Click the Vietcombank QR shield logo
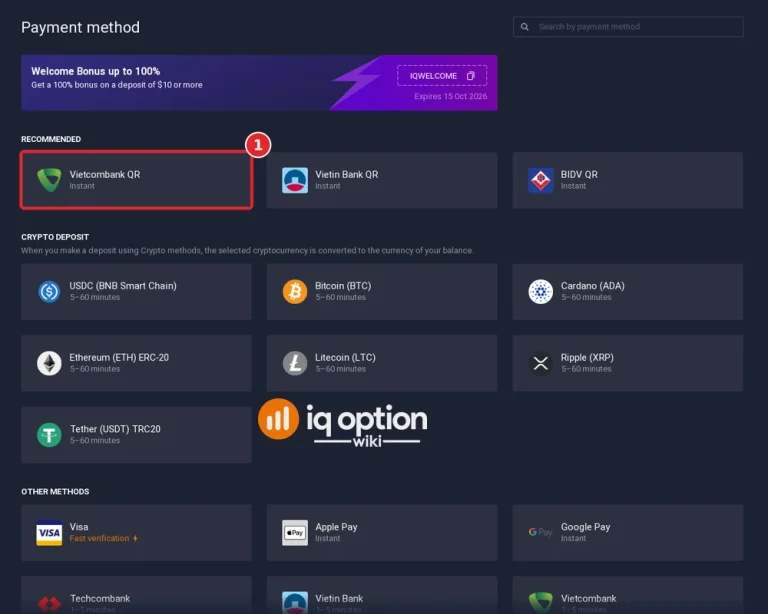The height and width of the screenshot is (614, 768). click(x=49, y=180)
